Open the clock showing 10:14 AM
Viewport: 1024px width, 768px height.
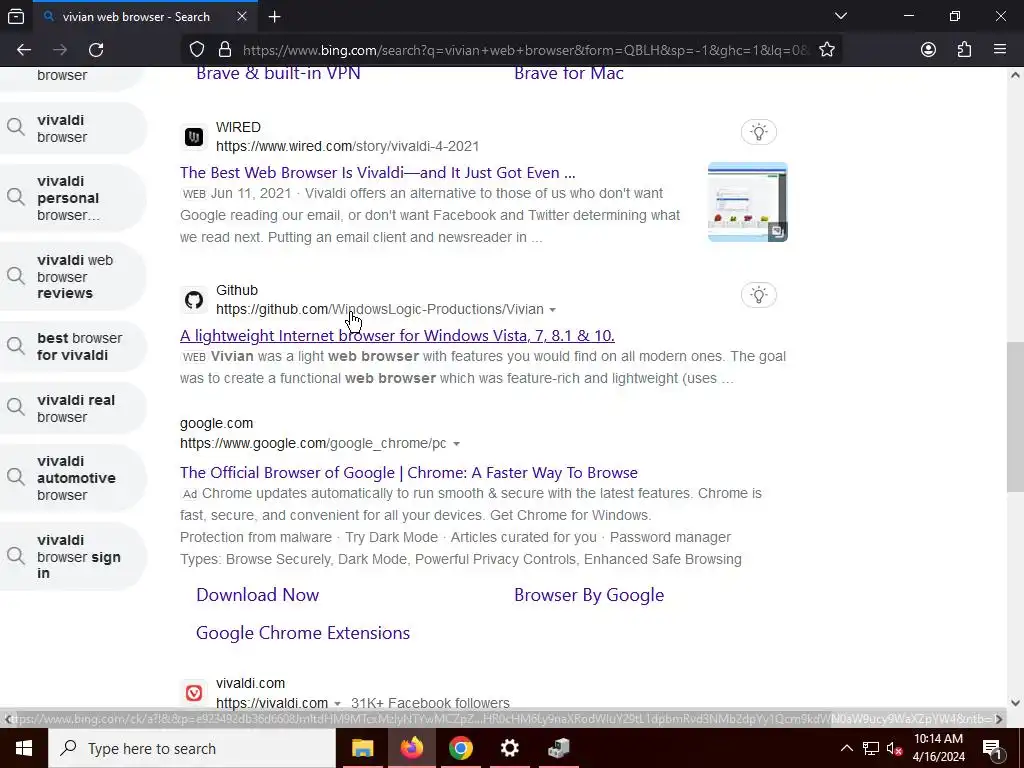[938, 748]
